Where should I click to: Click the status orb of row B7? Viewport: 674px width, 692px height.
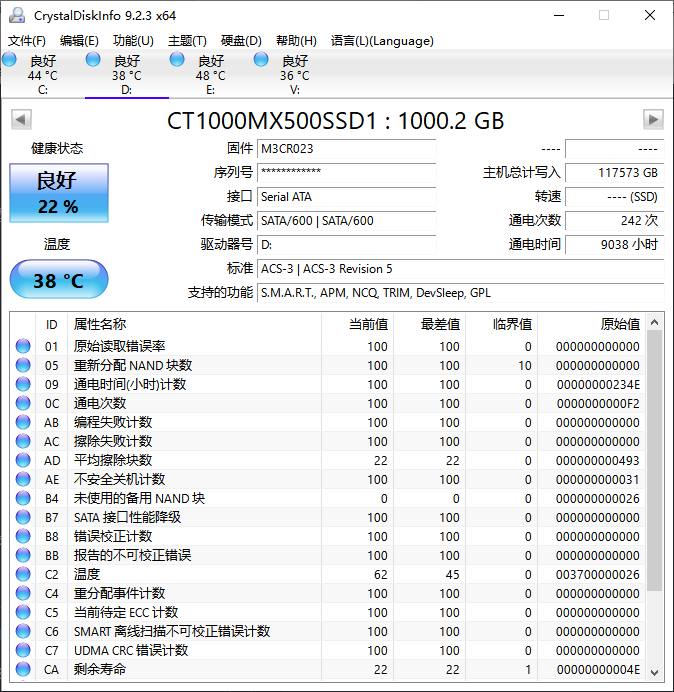pyautogui.click(x=23, y=517)
